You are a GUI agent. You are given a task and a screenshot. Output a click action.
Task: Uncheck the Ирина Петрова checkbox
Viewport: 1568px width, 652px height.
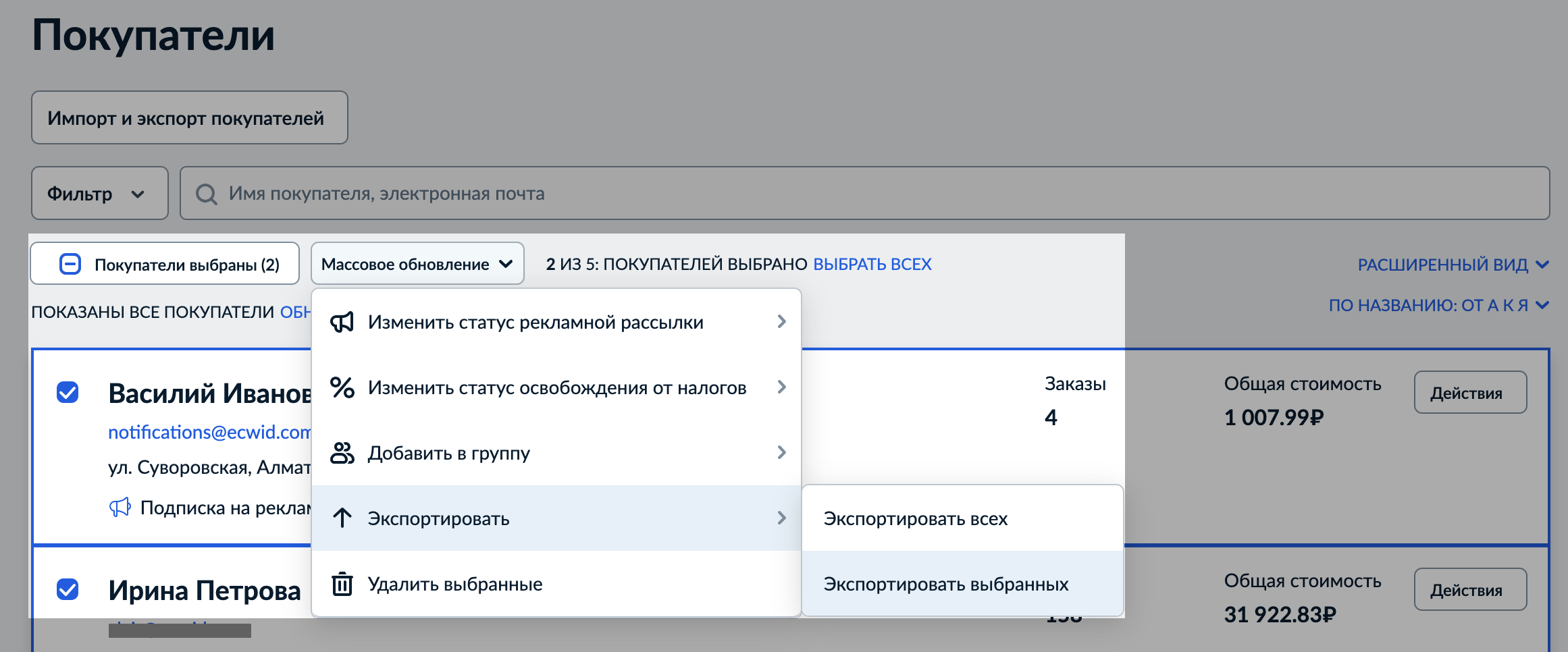(68, 589)
